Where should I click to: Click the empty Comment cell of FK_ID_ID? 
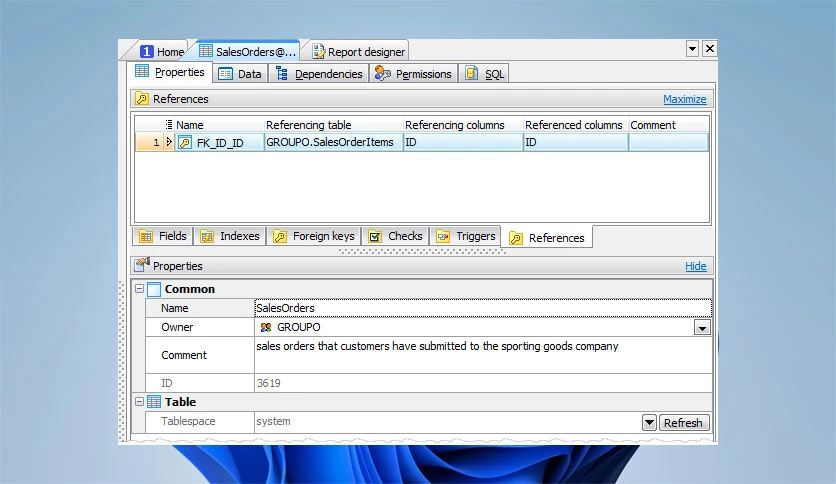point(669,142)
